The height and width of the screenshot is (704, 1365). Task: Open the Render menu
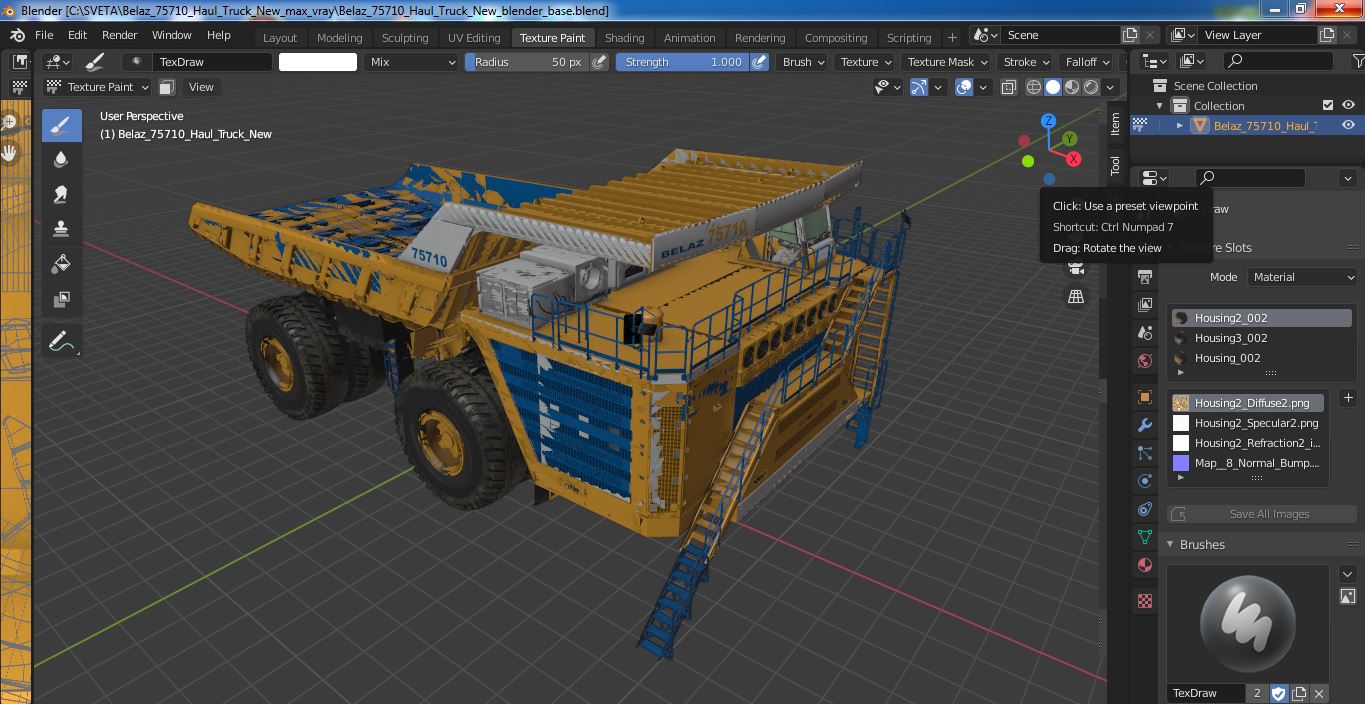(x=119, y=35)
